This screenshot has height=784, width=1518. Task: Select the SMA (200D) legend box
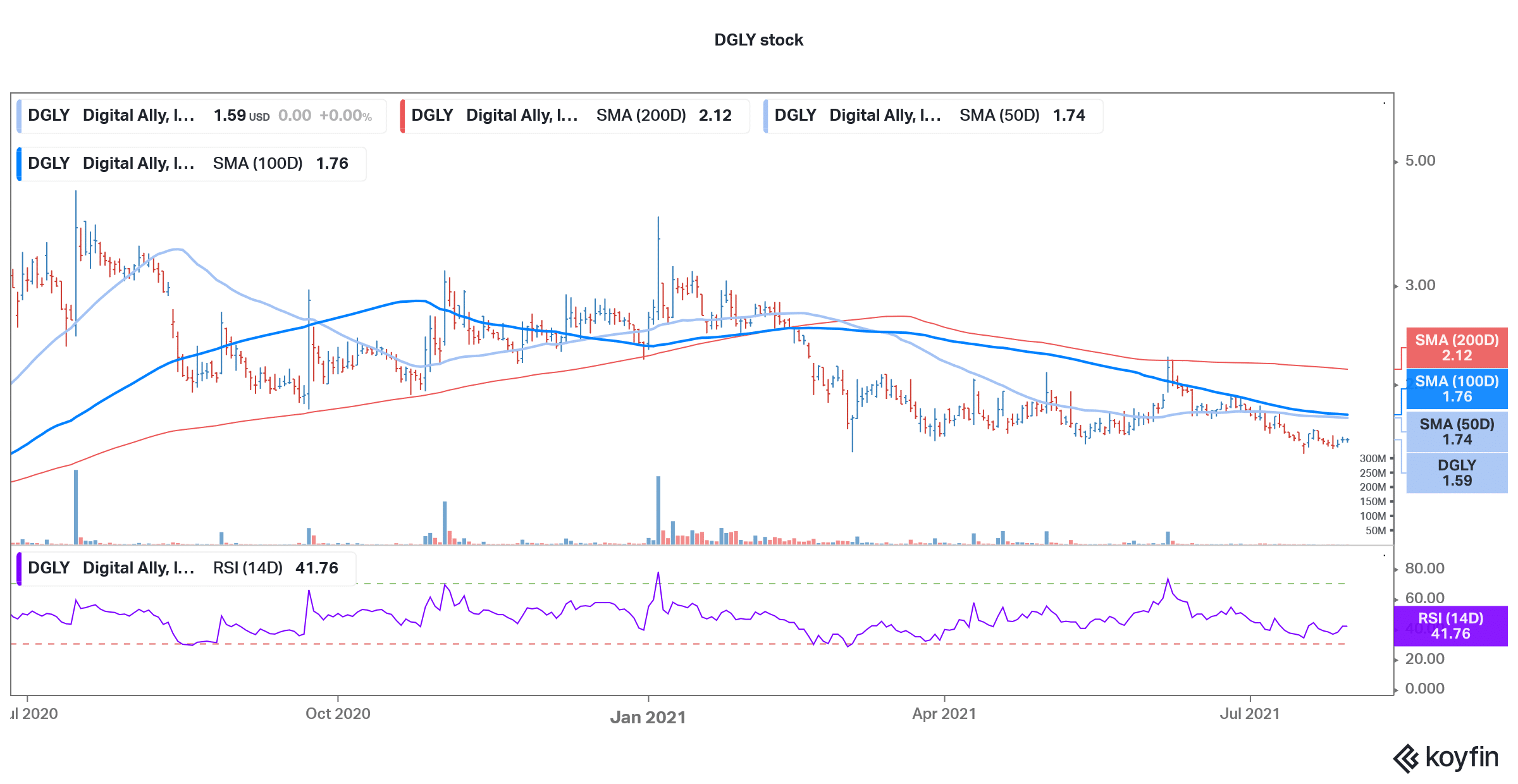(x=575, y=116)
